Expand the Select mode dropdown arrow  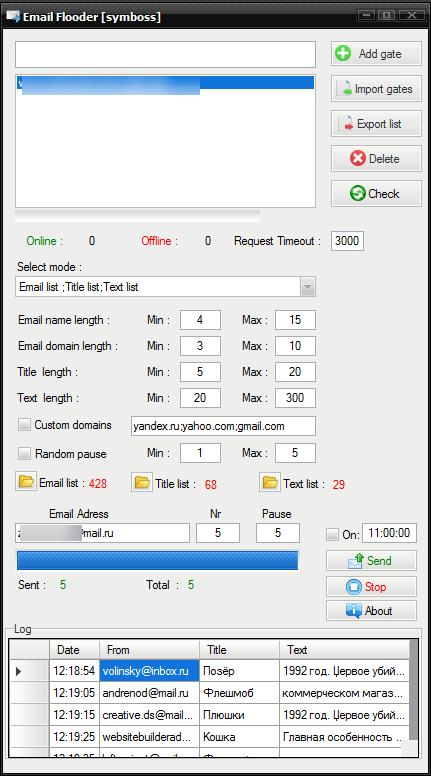[x=308, y=287]
